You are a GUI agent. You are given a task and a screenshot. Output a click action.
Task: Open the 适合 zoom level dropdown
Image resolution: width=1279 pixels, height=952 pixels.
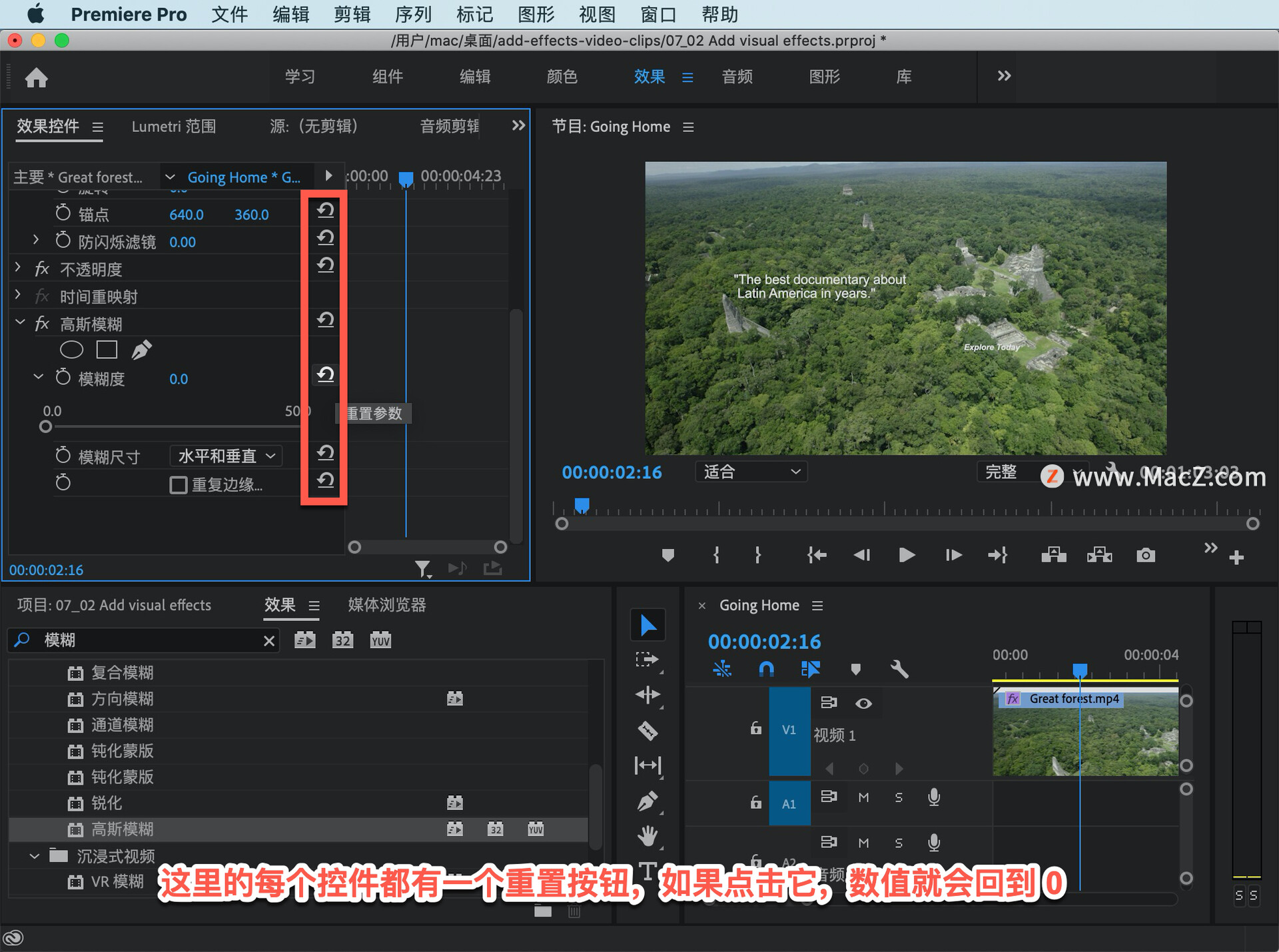coord(751,472)
